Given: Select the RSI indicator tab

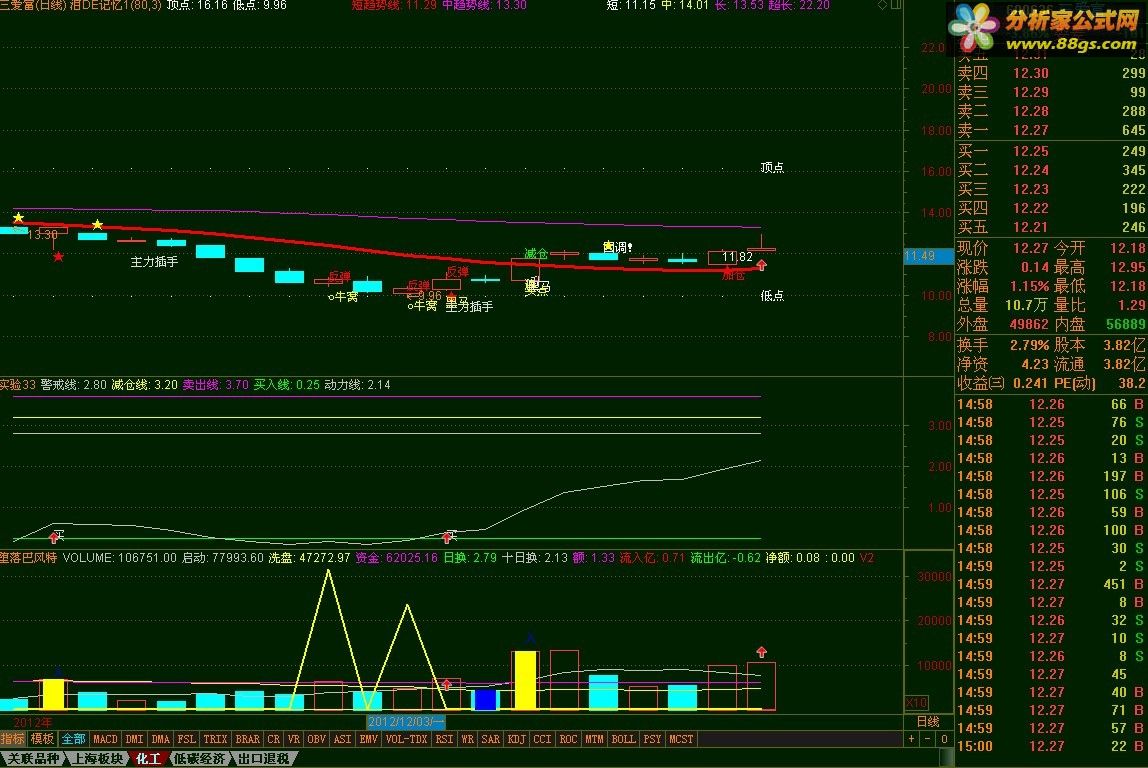Looking at the screenshot, I should coord(444,739).
